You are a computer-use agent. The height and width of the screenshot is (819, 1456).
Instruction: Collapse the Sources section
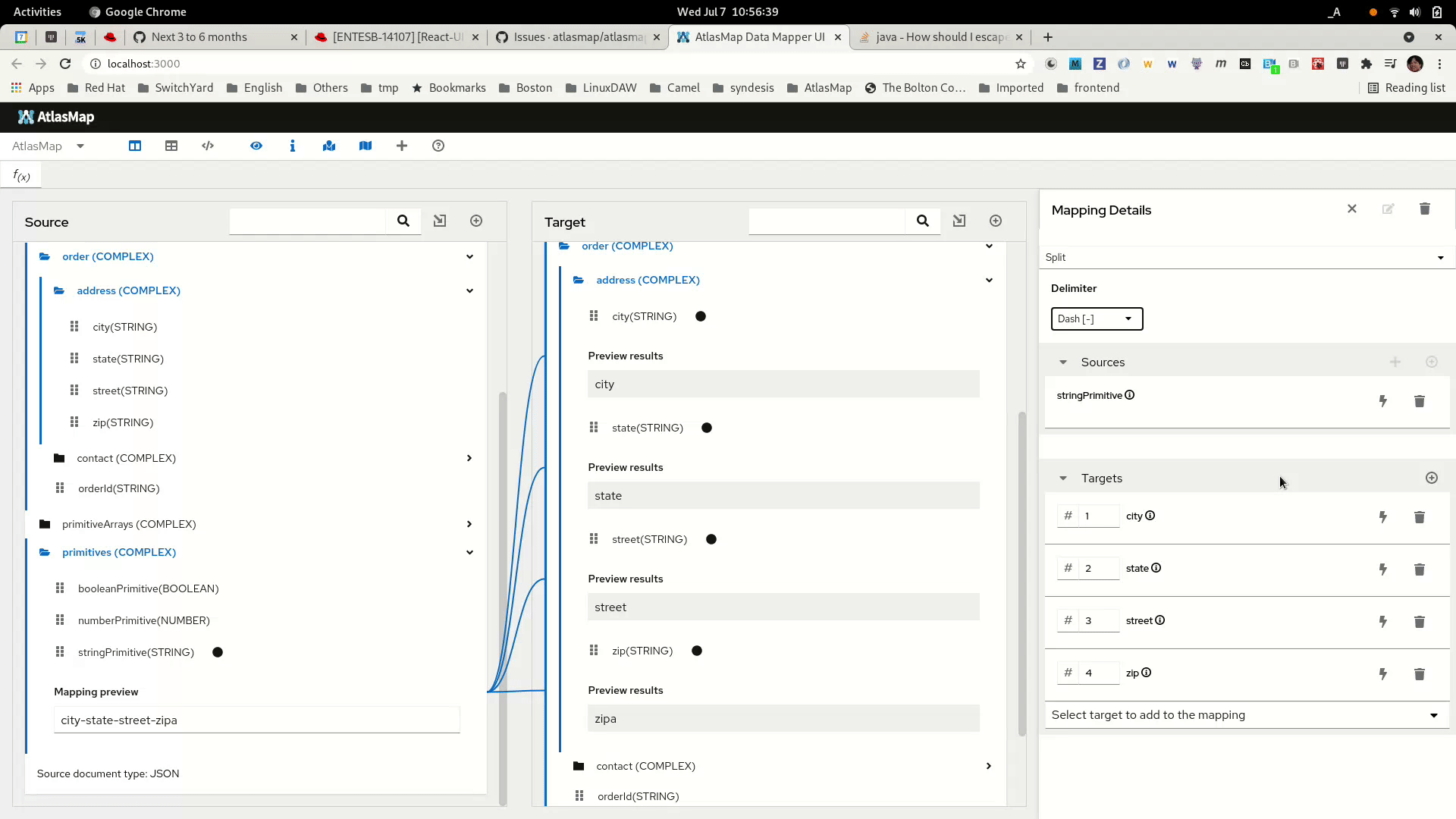tap(1064, 362)
